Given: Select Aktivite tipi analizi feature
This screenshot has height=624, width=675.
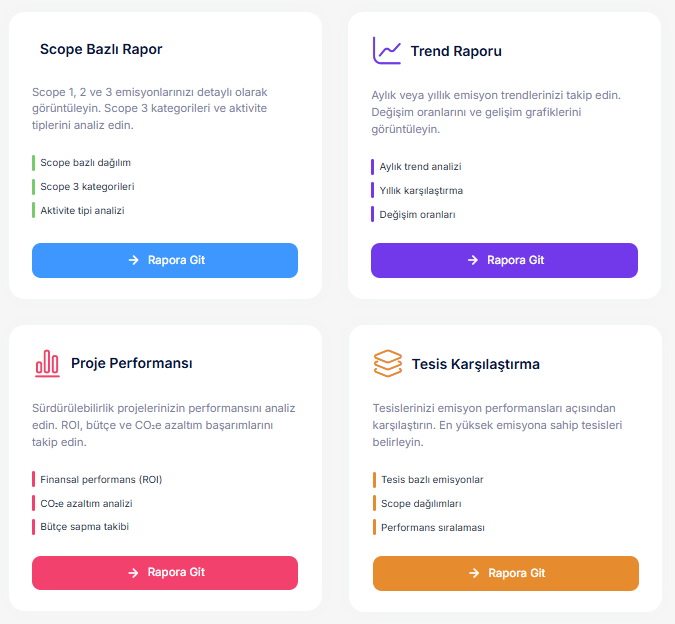Looking at the screenshot, I should click(x=82, y=210).
